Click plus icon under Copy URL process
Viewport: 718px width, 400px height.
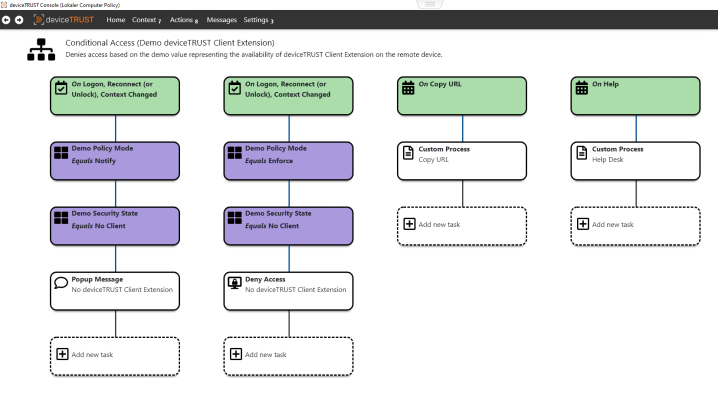click(409, 224)
